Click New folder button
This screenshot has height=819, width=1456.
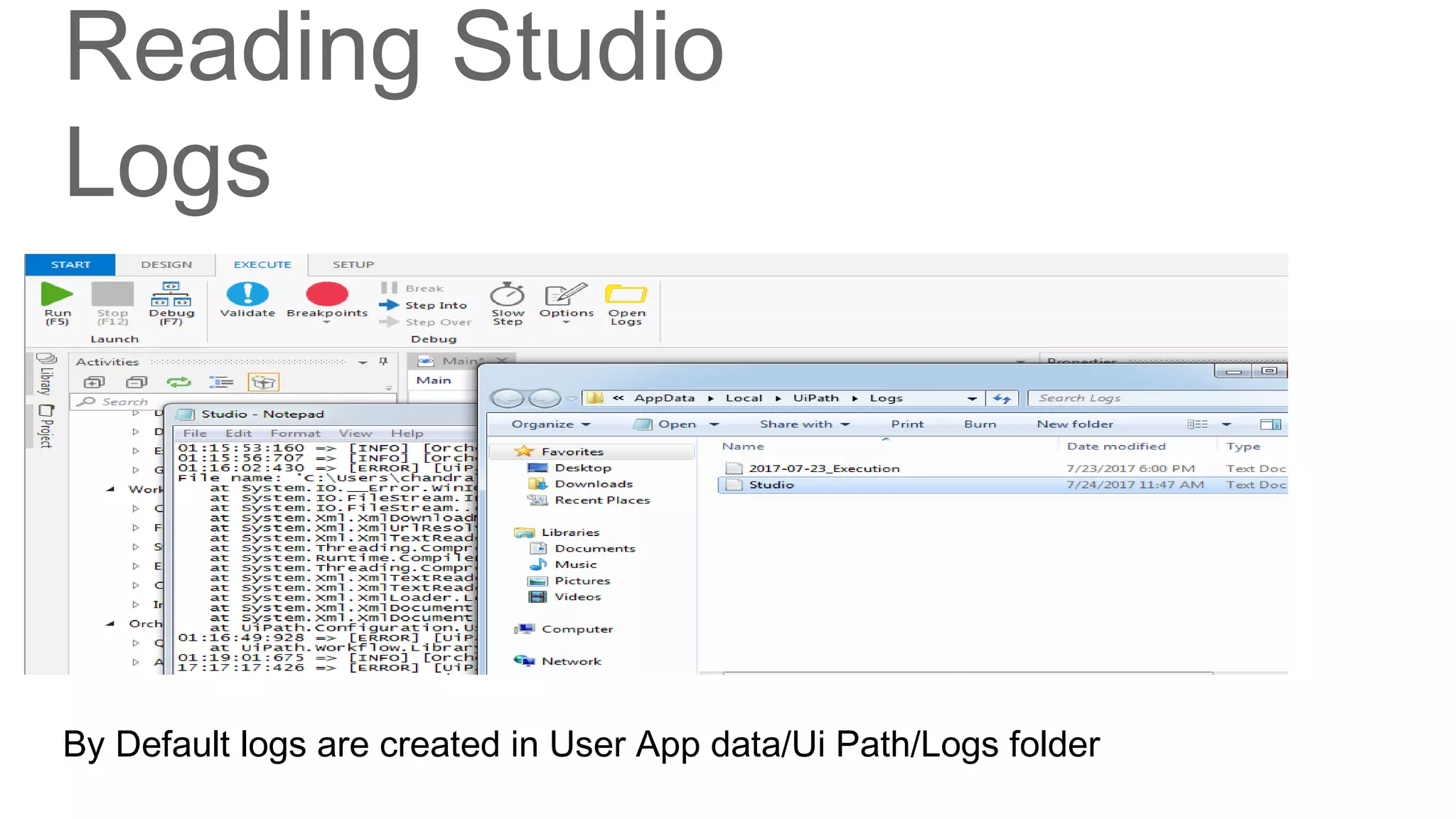pyautogui.click(x=1075, y=424)
